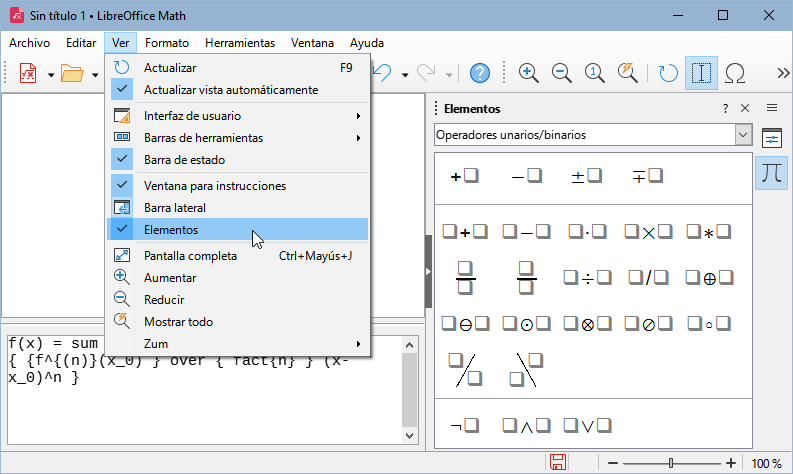Screen dimensions: 793x474
Task: Select the Elements pi deck icon
Action: 771,173
